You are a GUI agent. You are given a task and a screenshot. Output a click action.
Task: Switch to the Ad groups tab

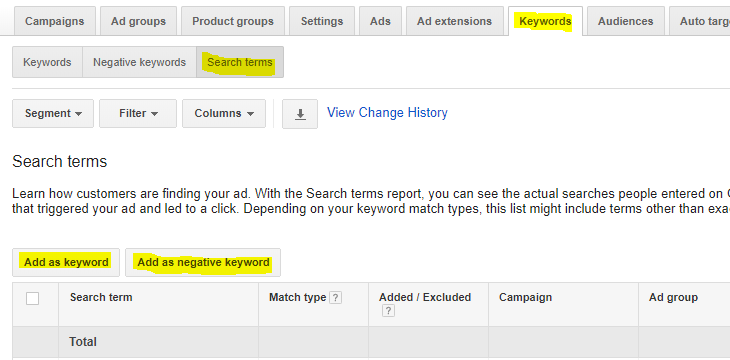(x=138, y=21)
